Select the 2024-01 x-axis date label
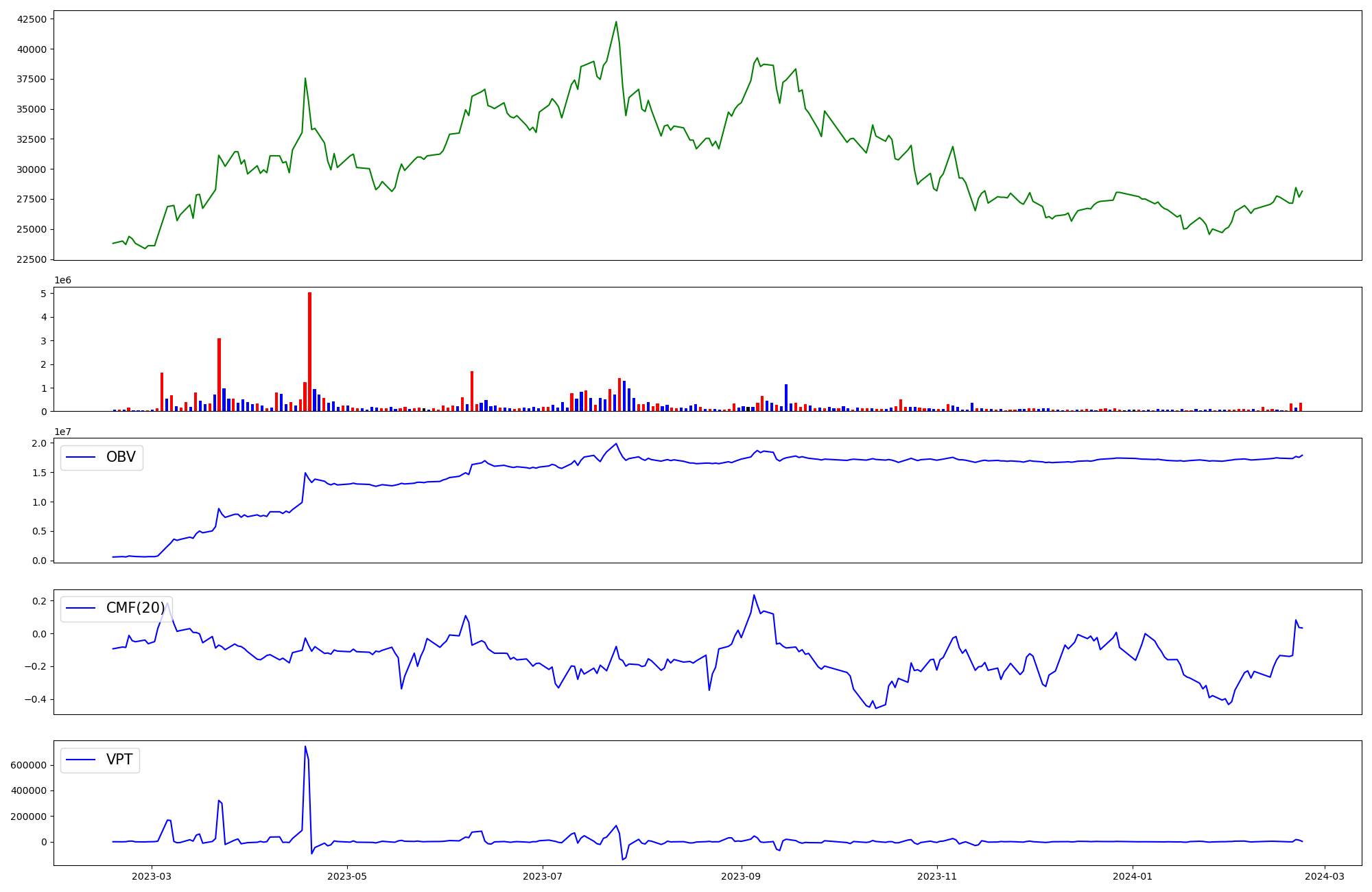The image size is (1372, 892). 1133,876
